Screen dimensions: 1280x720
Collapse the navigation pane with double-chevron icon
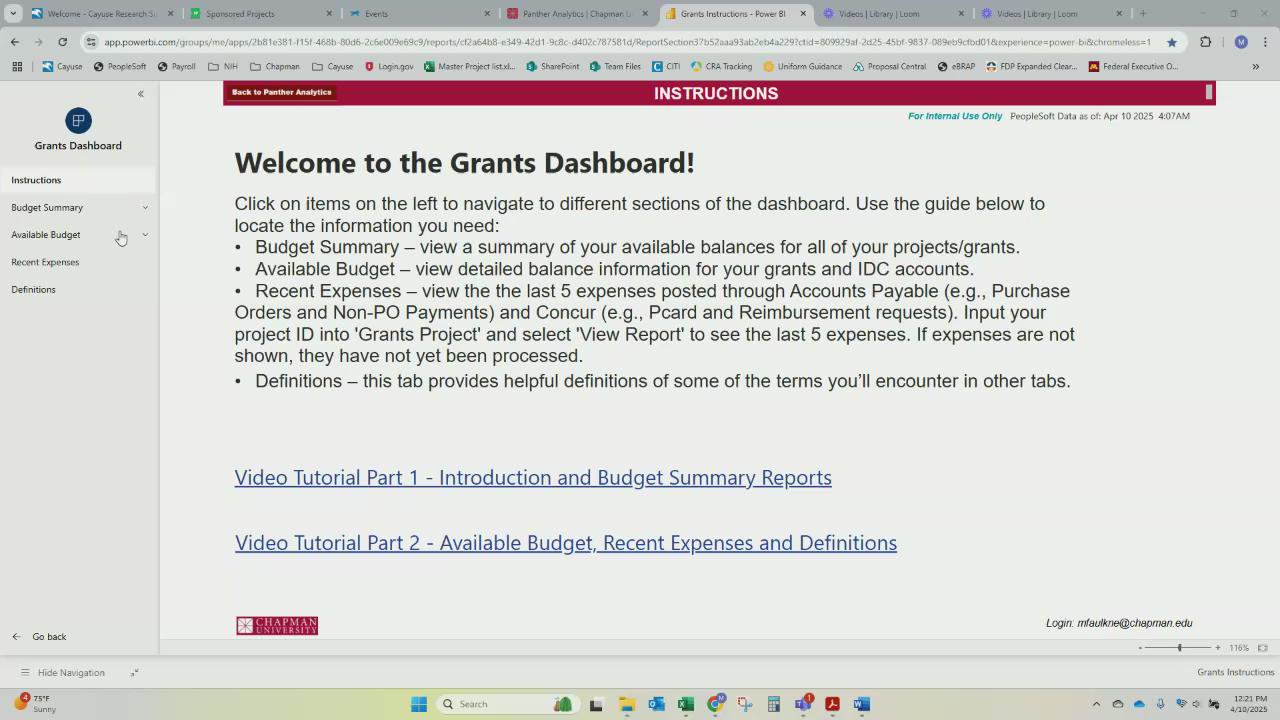(141, 94)
